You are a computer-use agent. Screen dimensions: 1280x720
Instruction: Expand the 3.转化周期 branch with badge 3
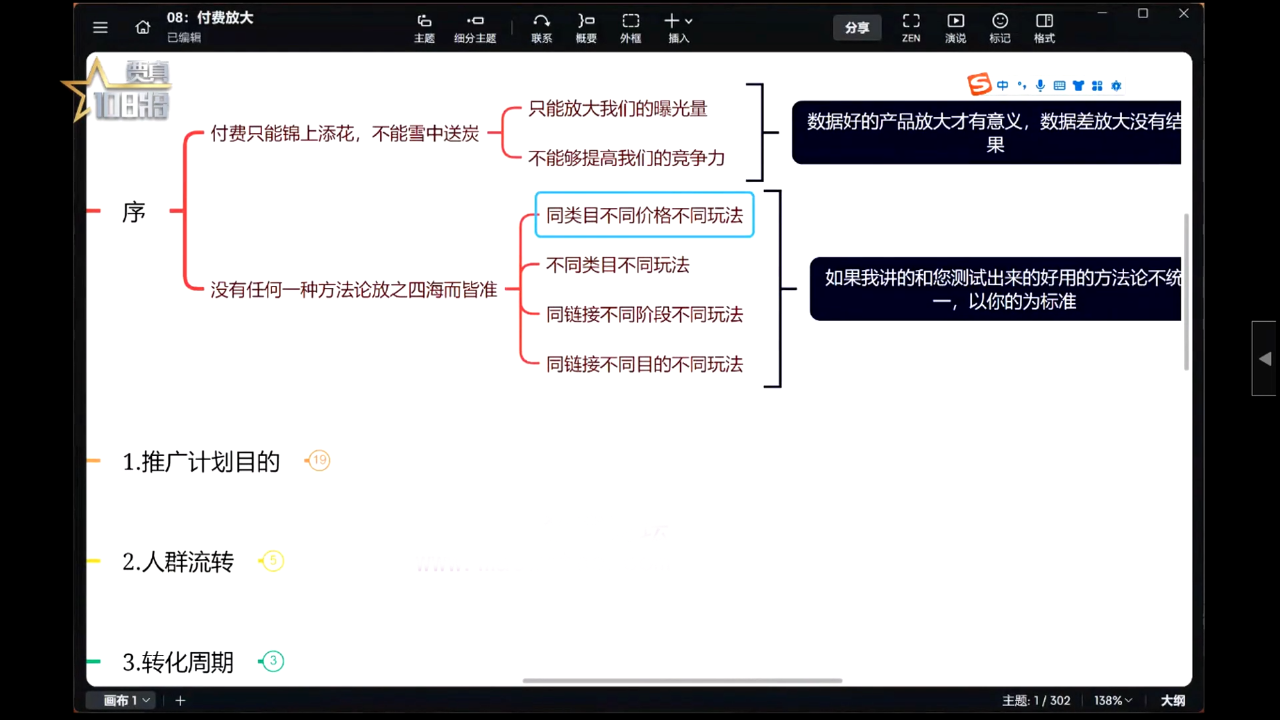[273, 661]
